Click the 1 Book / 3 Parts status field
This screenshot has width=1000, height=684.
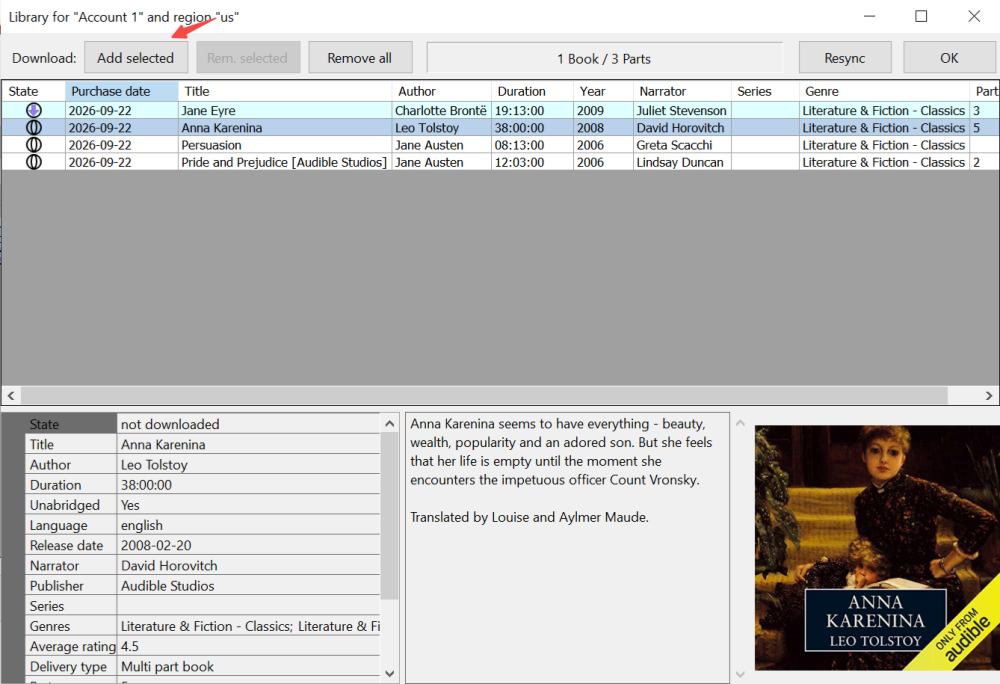pyautogui.click(x=604, y=58)
